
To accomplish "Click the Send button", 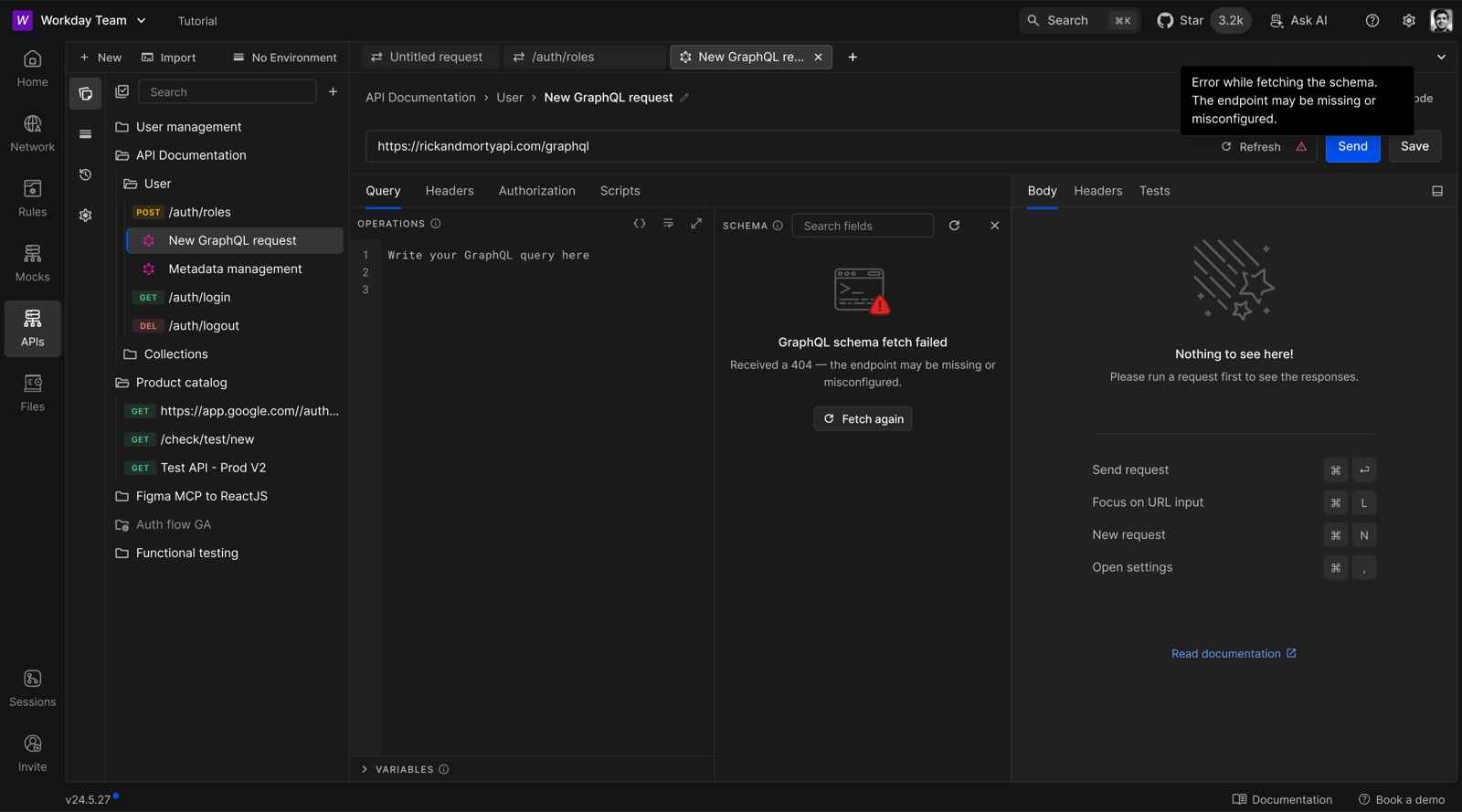I will 1352,146.
